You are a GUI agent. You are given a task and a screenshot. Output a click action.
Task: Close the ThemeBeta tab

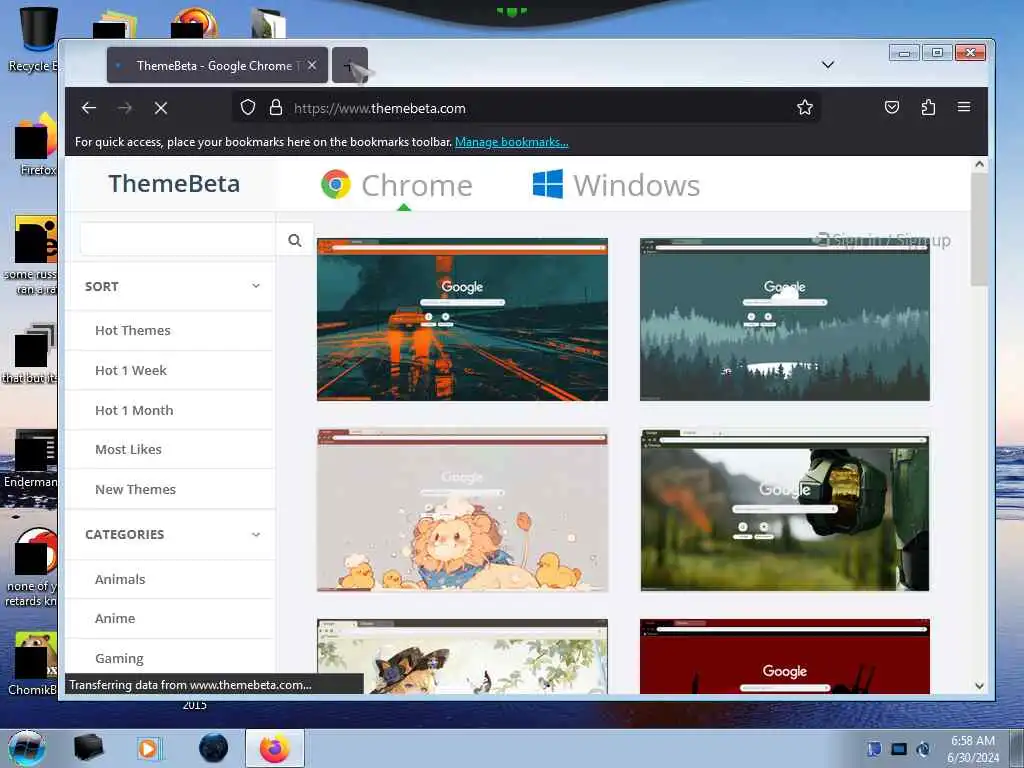tap(312, 65)
